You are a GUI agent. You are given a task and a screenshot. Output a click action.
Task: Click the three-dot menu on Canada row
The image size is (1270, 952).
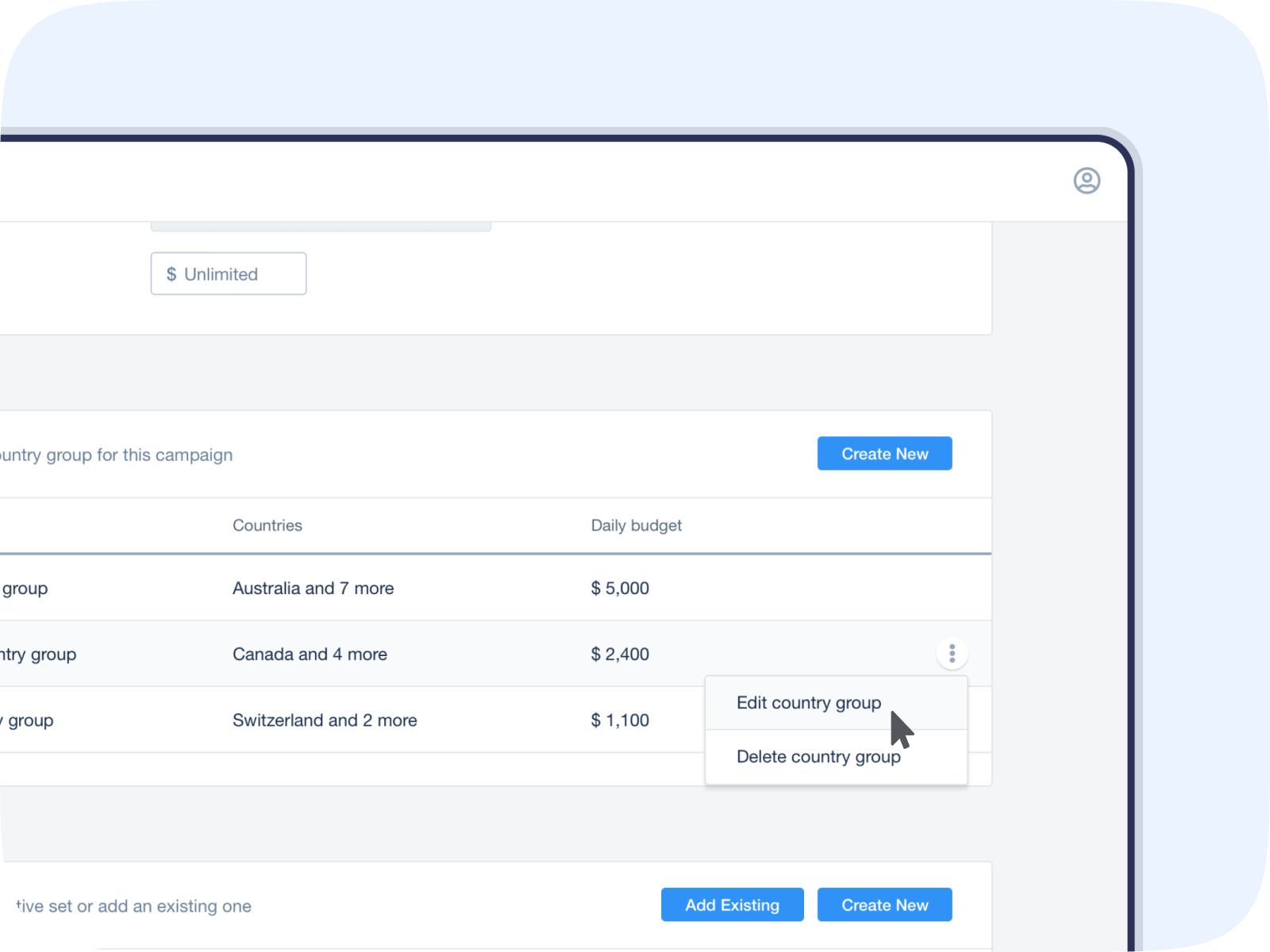point(952,654)
